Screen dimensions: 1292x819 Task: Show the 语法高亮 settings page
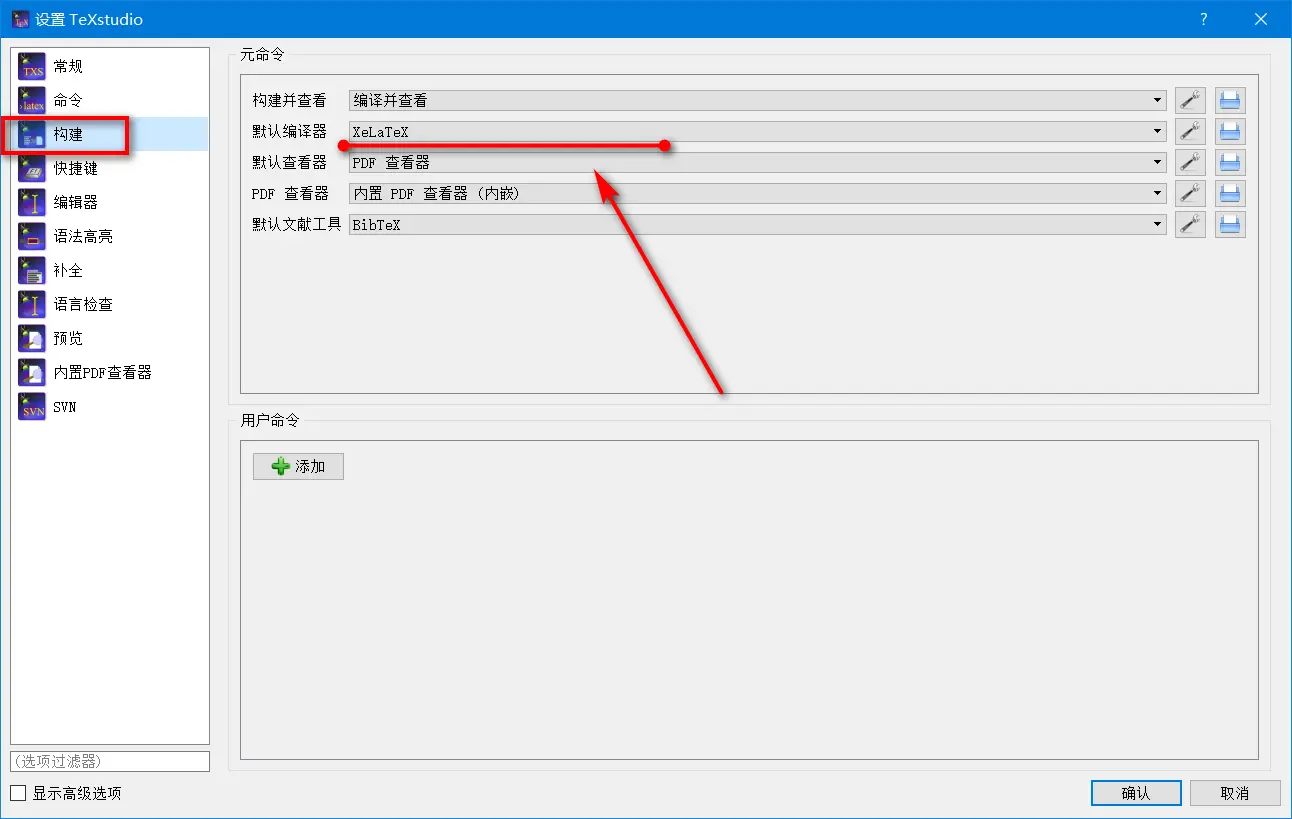pos(110,237)
